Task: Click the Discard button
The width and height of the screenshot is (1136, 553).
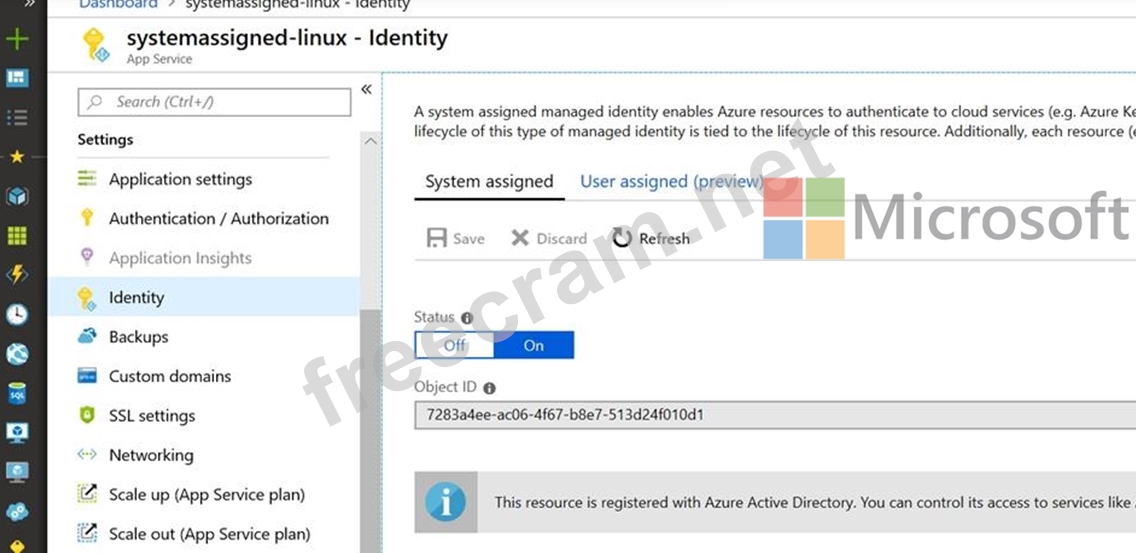Action: [x=549, y=238]
